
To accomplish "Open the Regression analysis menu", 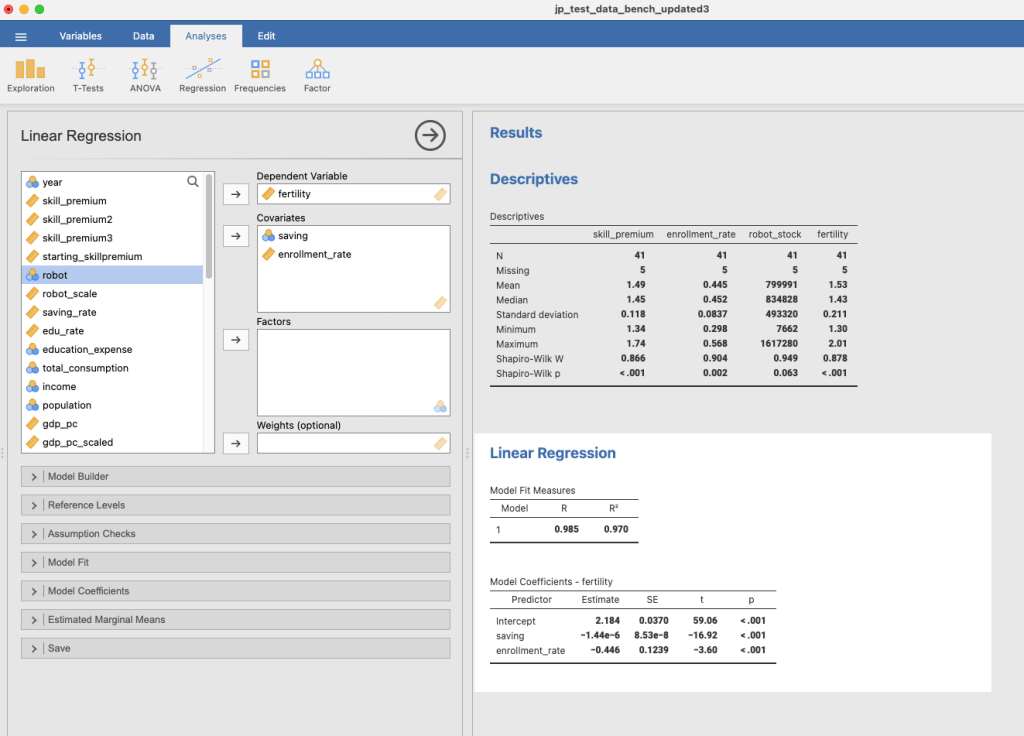I will coord(202,75).
